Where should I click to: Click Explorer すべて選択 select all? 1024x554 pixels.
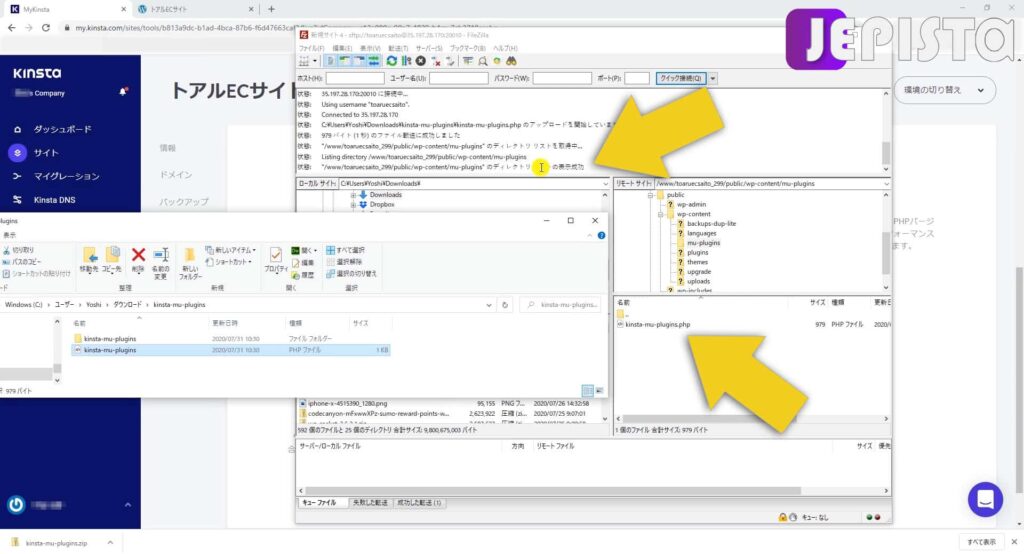pyautogui.click(x=345, y=250)
